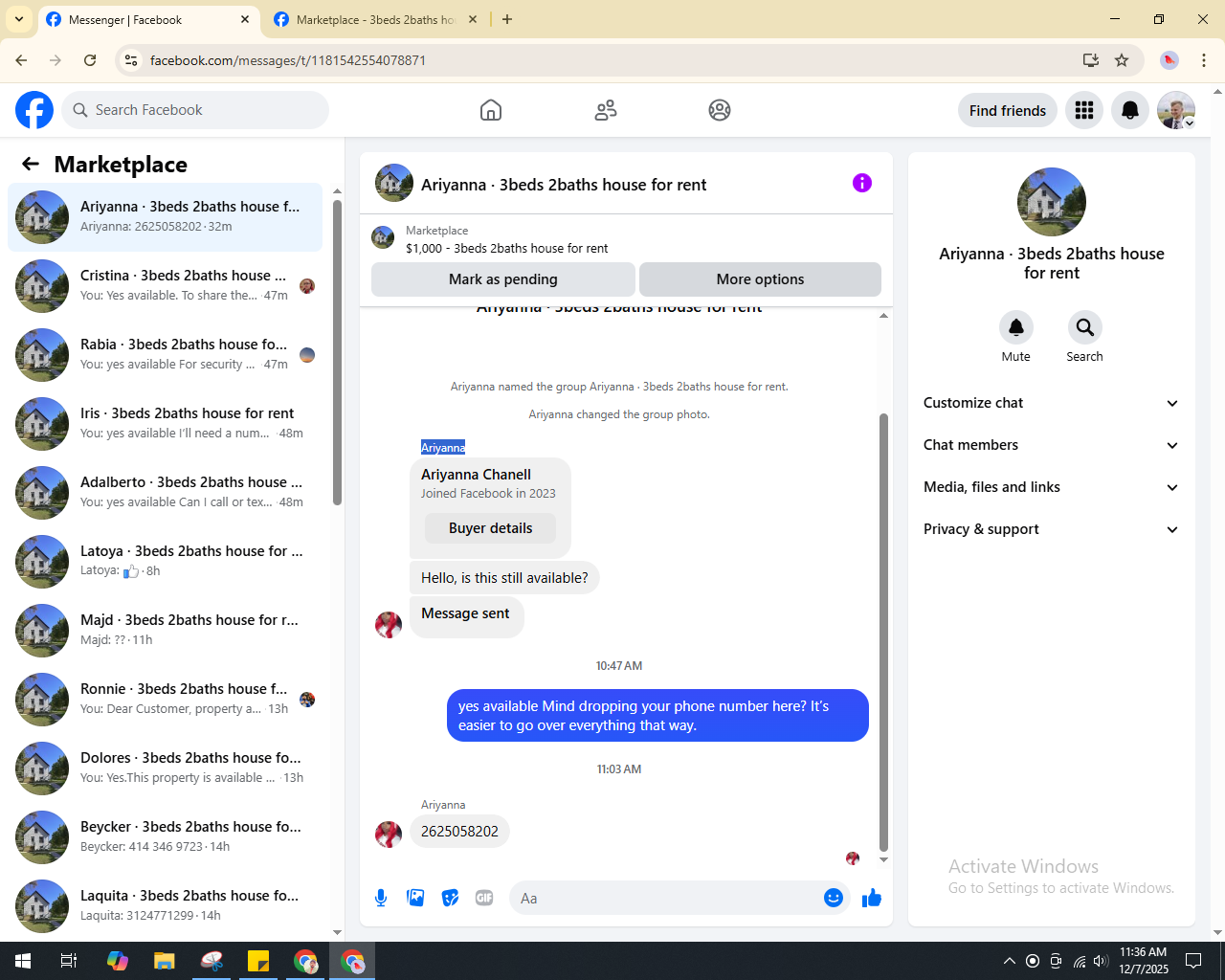1225x980 pixels.
Task: Send a like thumbs-up icon
Action: pyautogui.click(x=872, y=898)
